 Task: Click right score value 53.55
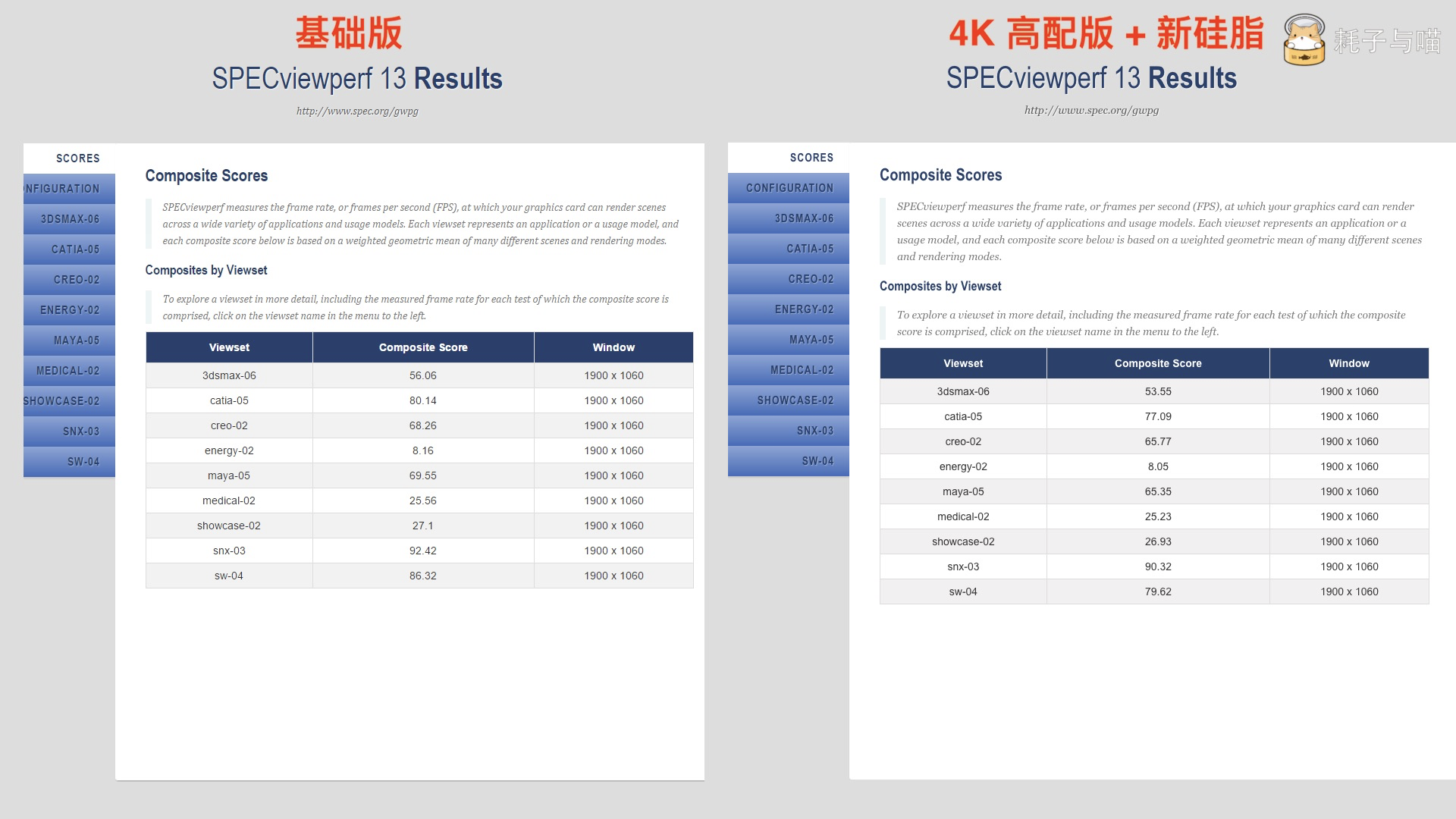click(1158, 391)
